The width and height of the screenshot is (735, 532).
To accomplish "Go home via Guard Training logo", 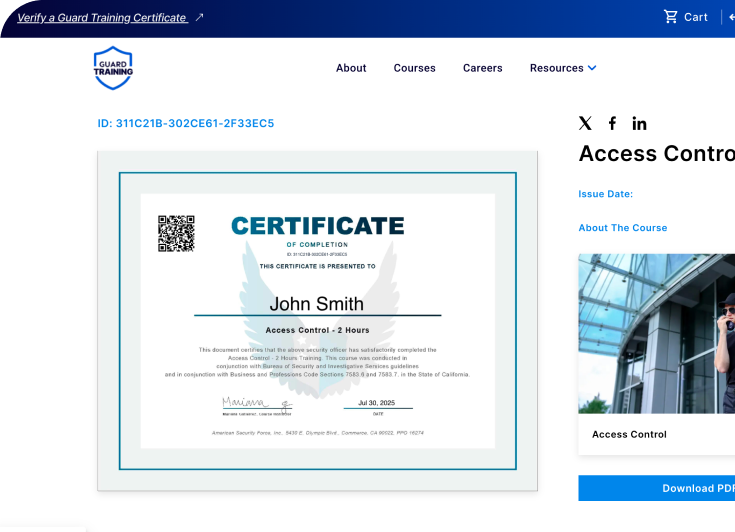I will pyautogui.click(x=113, y=68).
